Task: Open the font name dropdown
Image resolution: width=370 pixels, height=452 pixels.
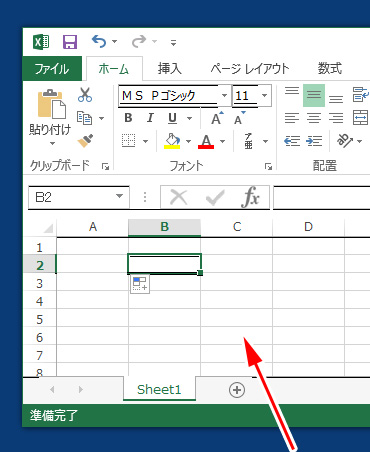Action: pyautogui.click(x=224, y=96)
